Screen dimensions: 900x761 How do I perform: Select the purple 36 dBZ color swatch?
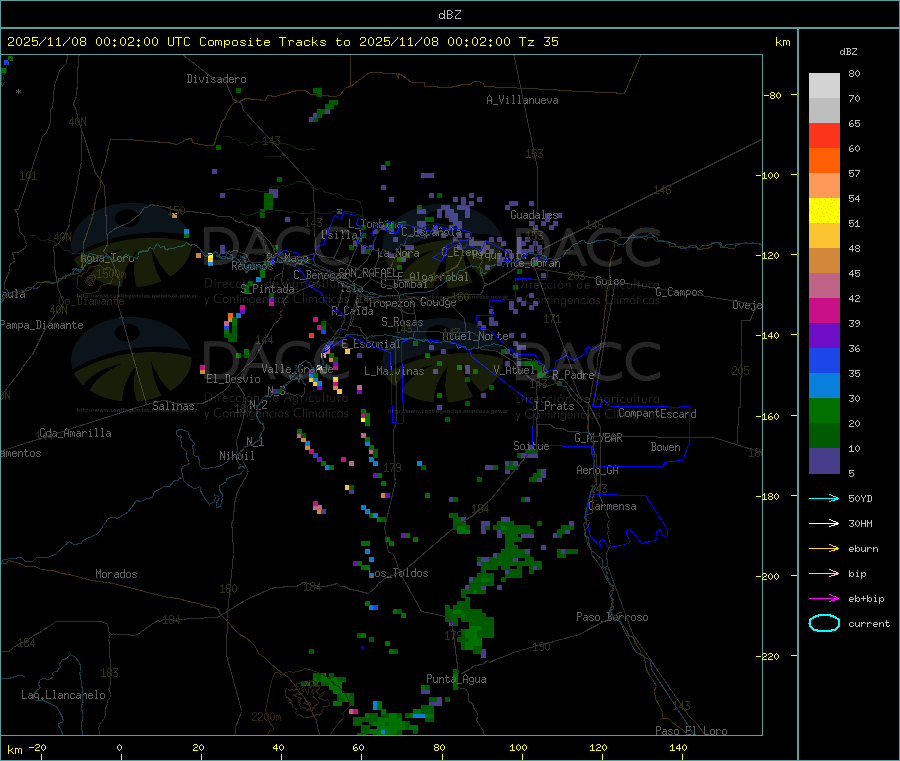824,336
